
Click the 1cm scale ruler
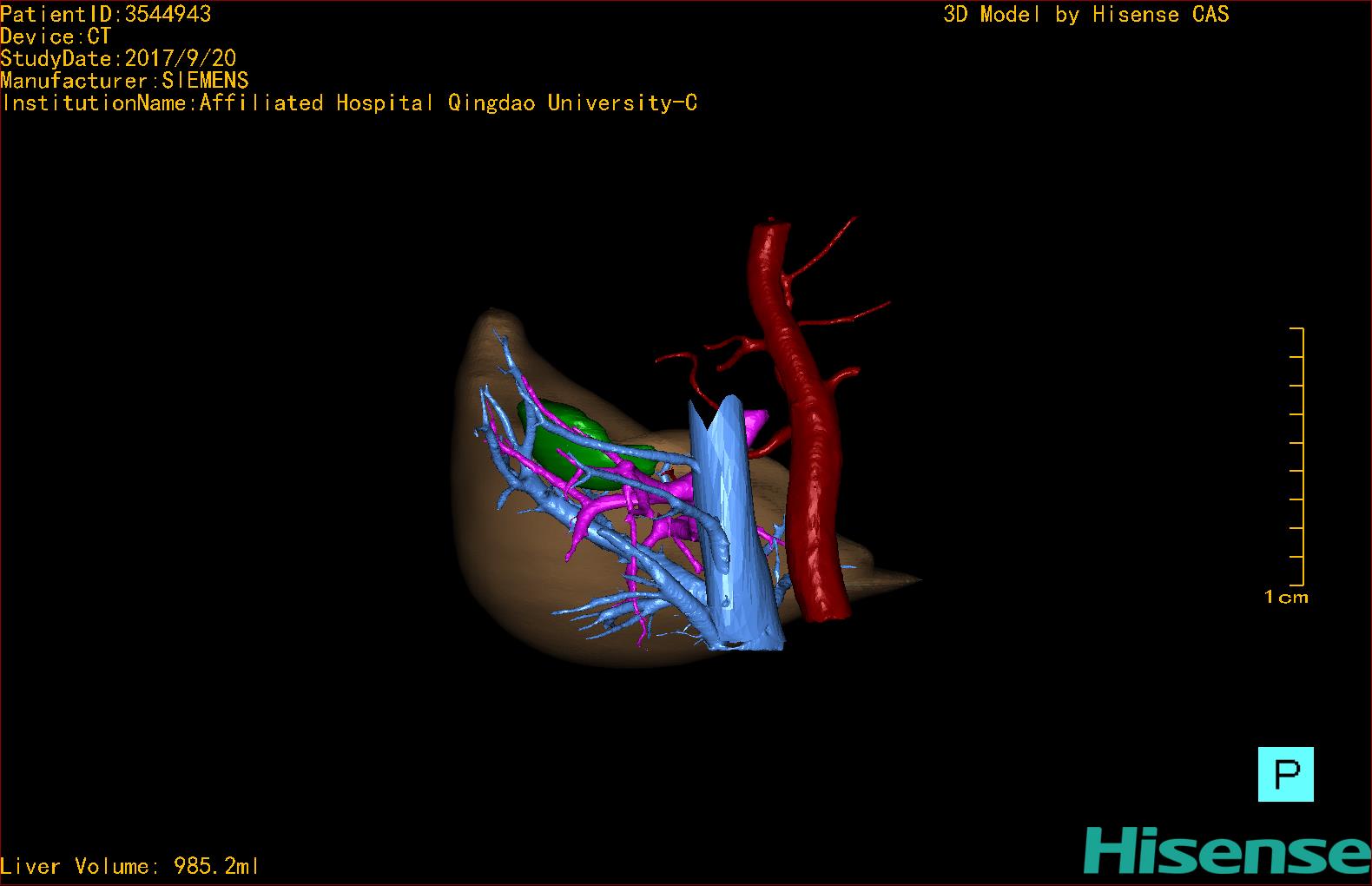[x=1296, y=457]
